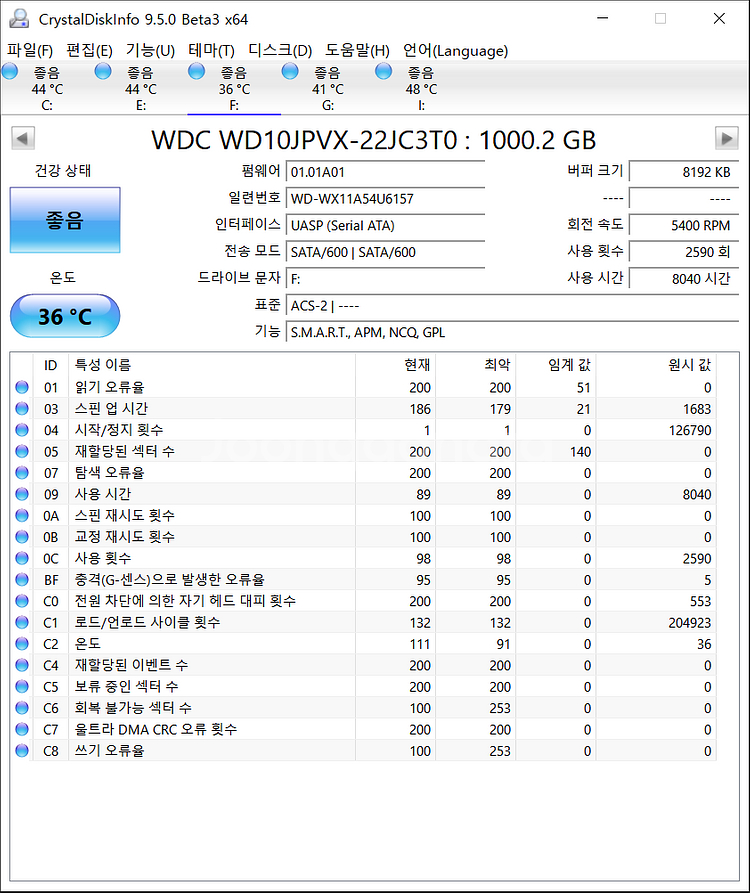
Task: Select the 재할당된 섹터 수 row
Action: (x=363, y=451)
